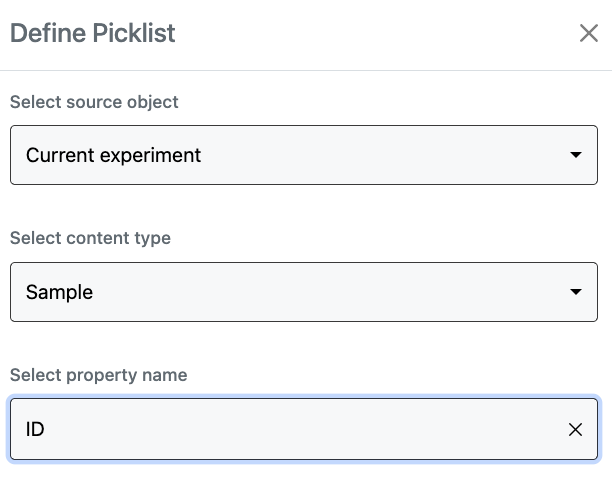This screenshot has height=483, width=612.
Task: Click the caret arrow of content type dropdown
Action: click(x=575, y=292)
